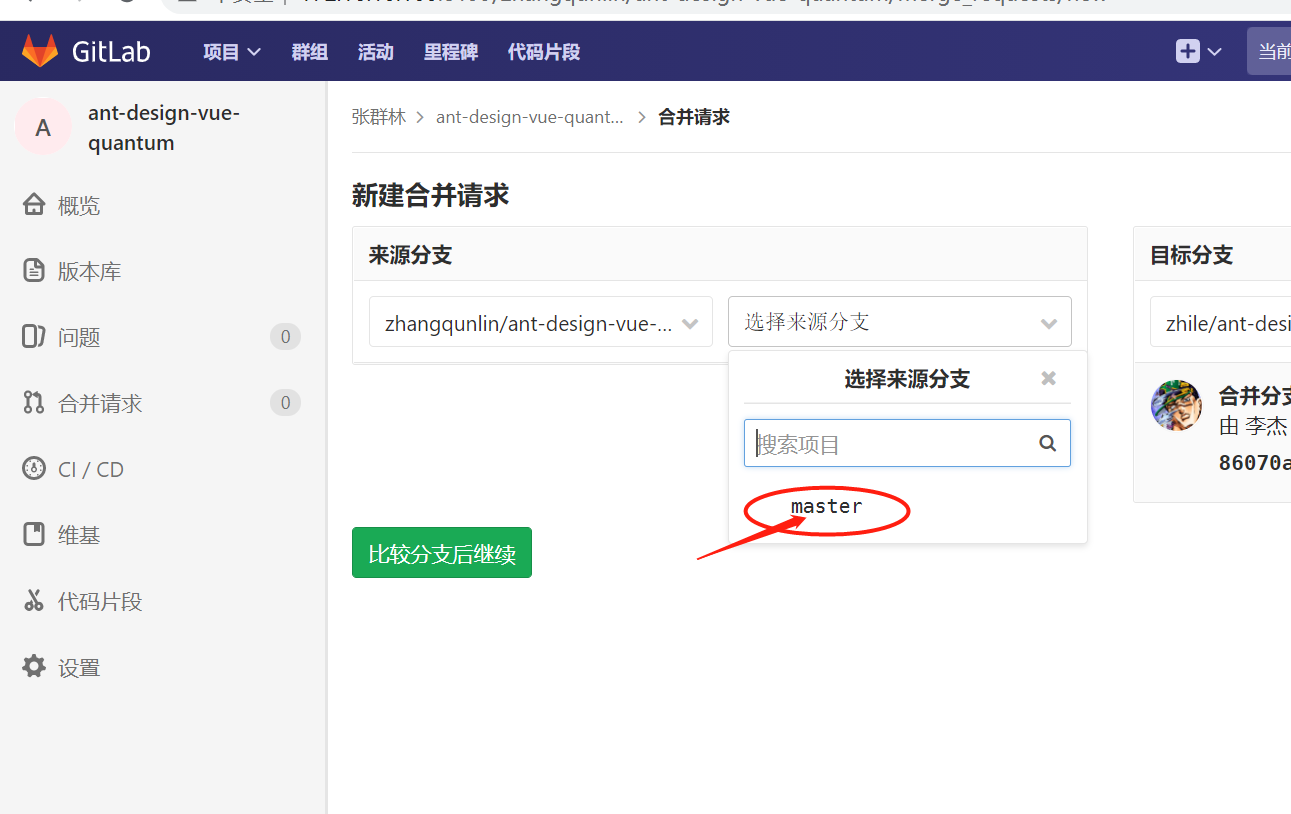Image resolution: width=1291 pixels, height=814 pixels.
Task: Click the scissors icon for 代码片段
Action: 34,601
